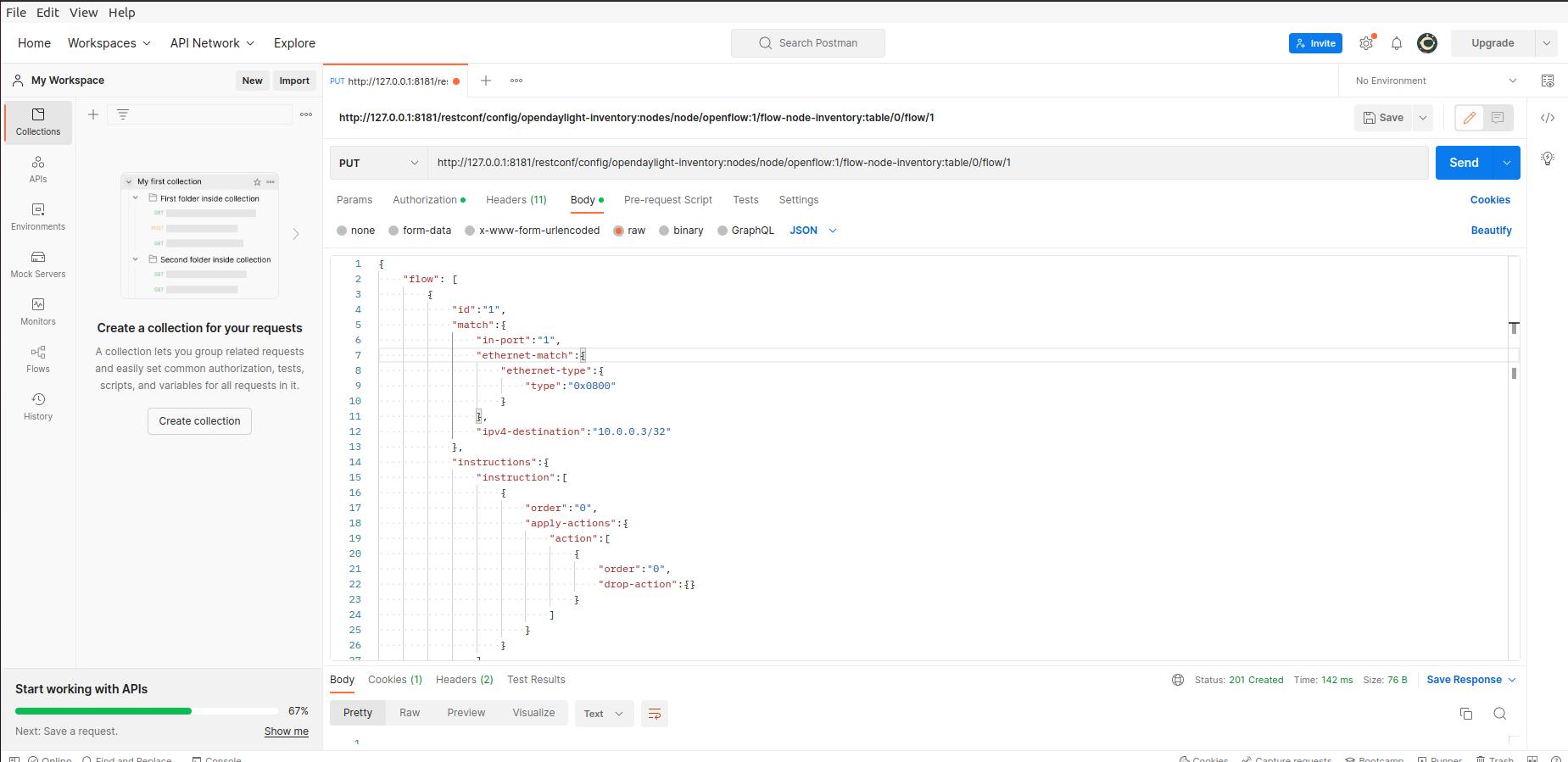Open the Monitors sidebar panel
The height and width of the screenshot is (762, 1568).
pyautogui.click(x=38, y=311)
